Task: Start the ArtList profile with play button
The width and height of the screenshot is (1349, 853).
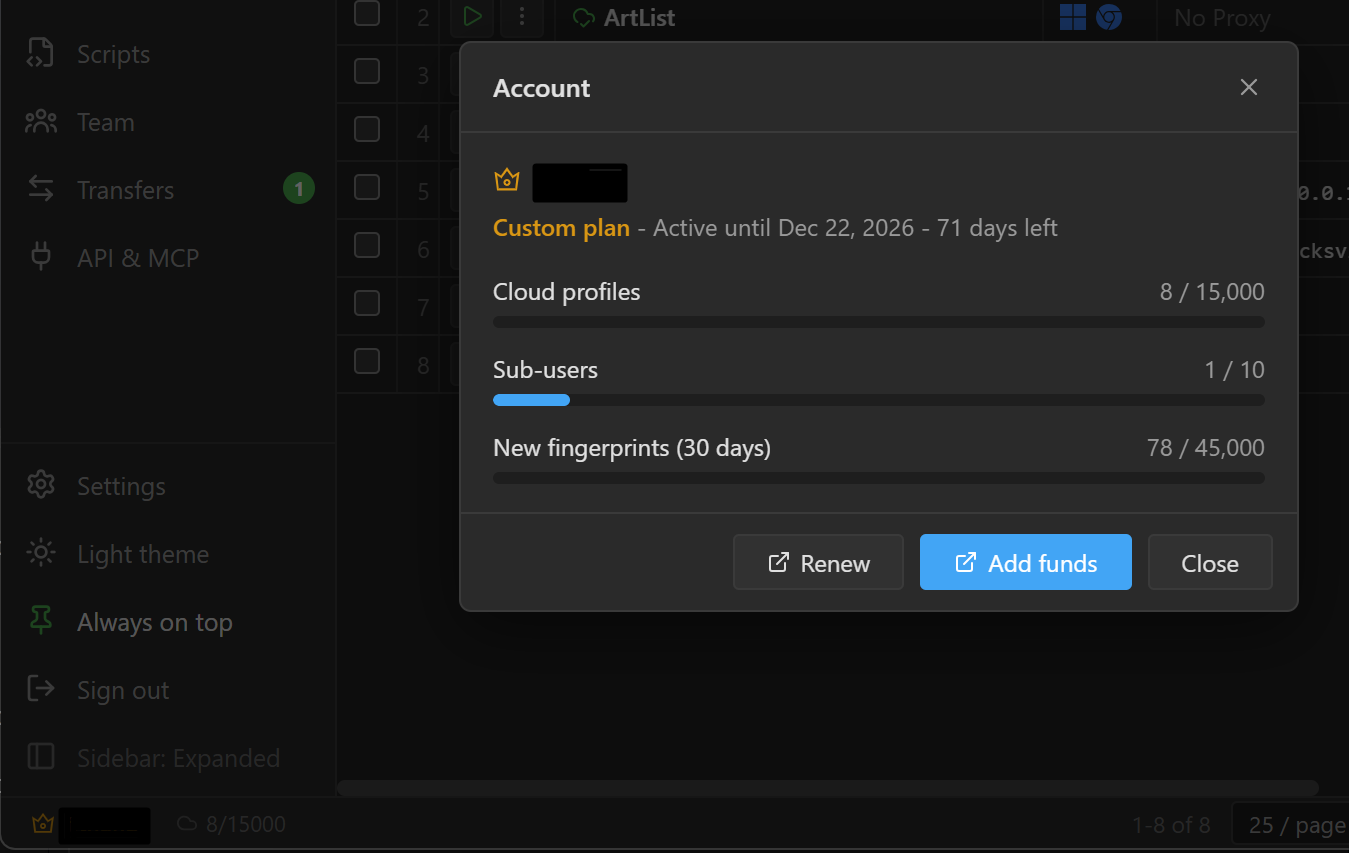Action: (x=473, y=17)
